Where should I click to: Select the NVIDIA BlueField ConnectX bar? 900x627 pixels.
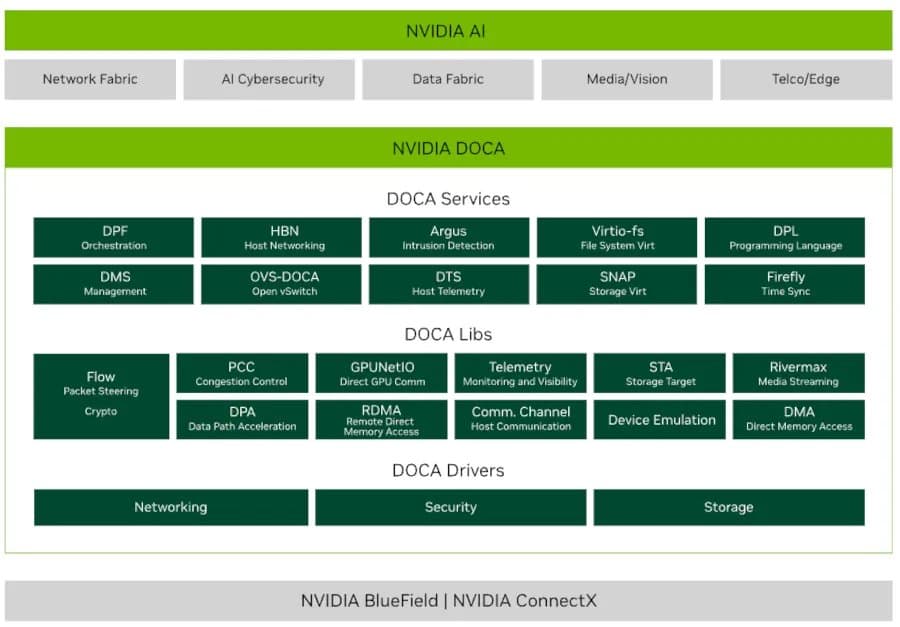[449, 601]
